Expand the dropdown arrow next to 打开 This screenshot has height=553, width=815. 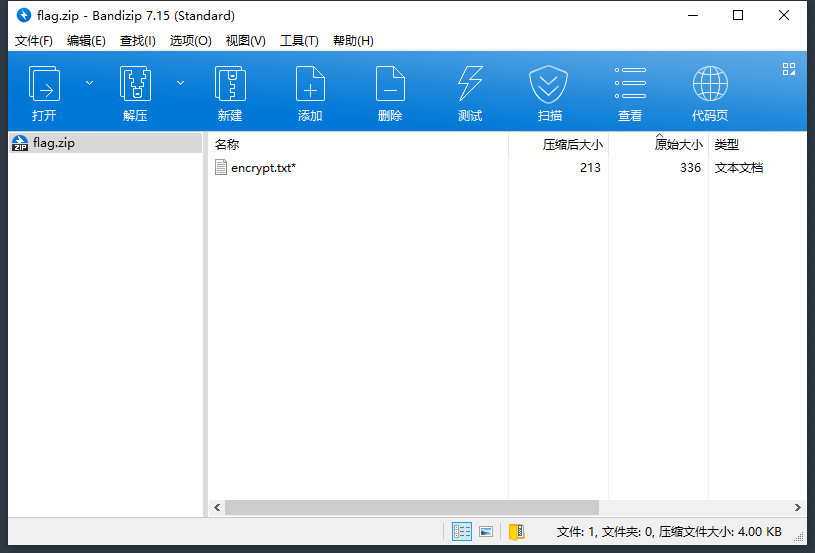pos(89,83)
